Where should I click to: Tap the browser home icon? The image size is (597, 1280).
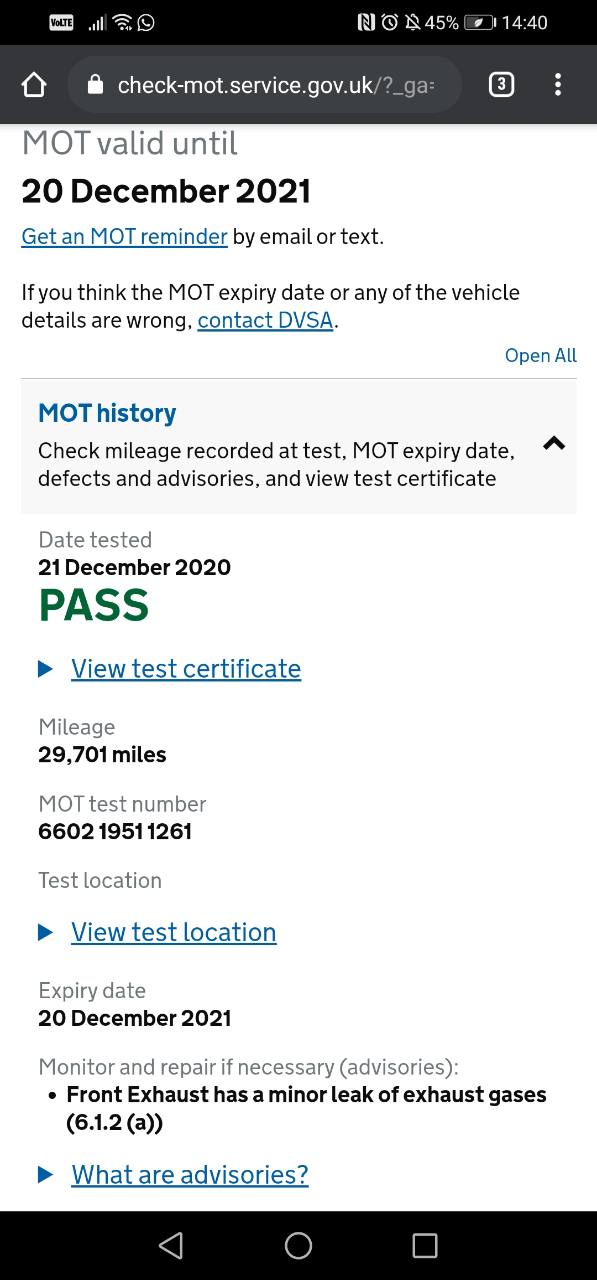pos(34,85)
